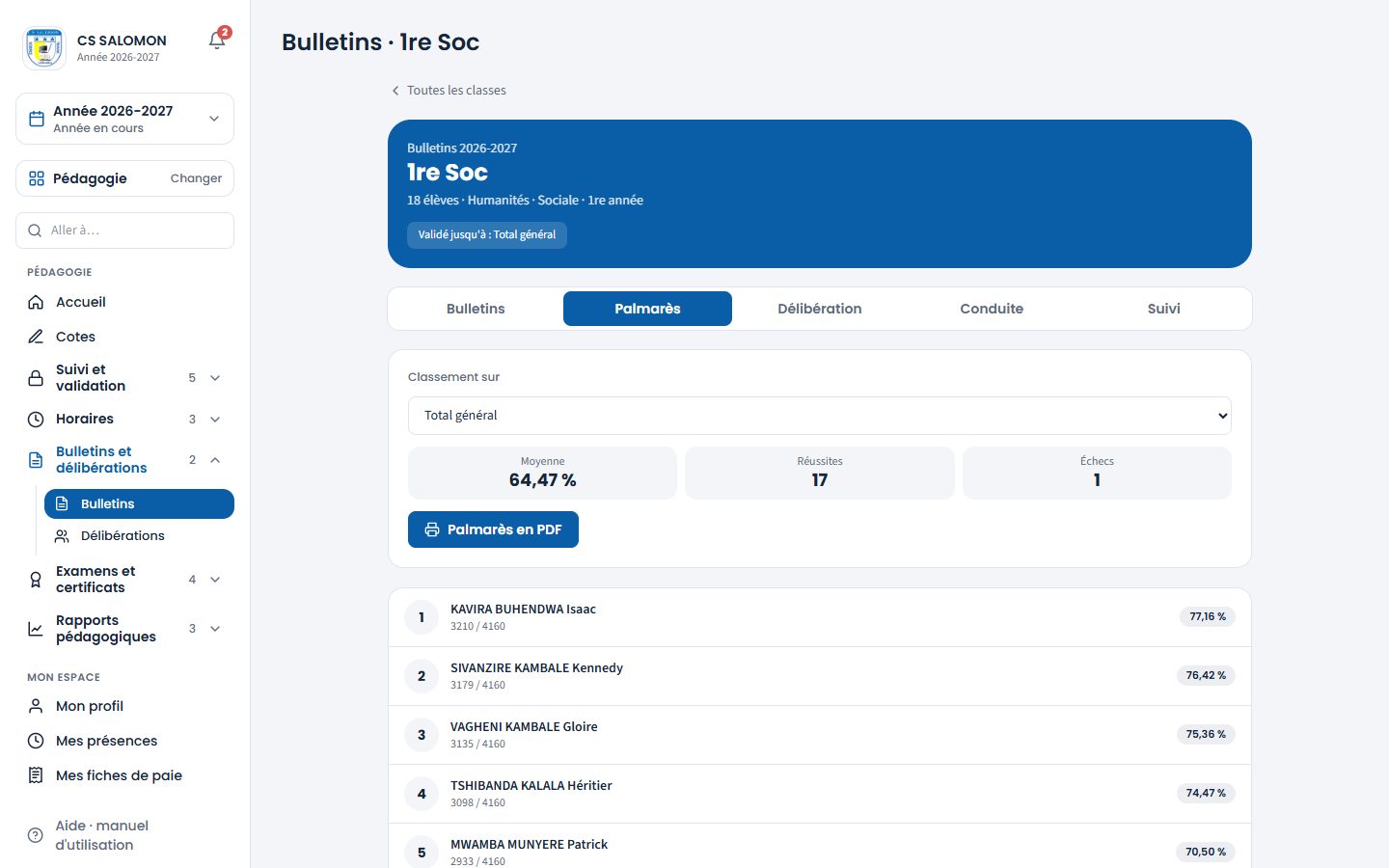This screenshot has height=868, width=1389.
Task: Click the Mon profil user icon
Action: [36, 706]
